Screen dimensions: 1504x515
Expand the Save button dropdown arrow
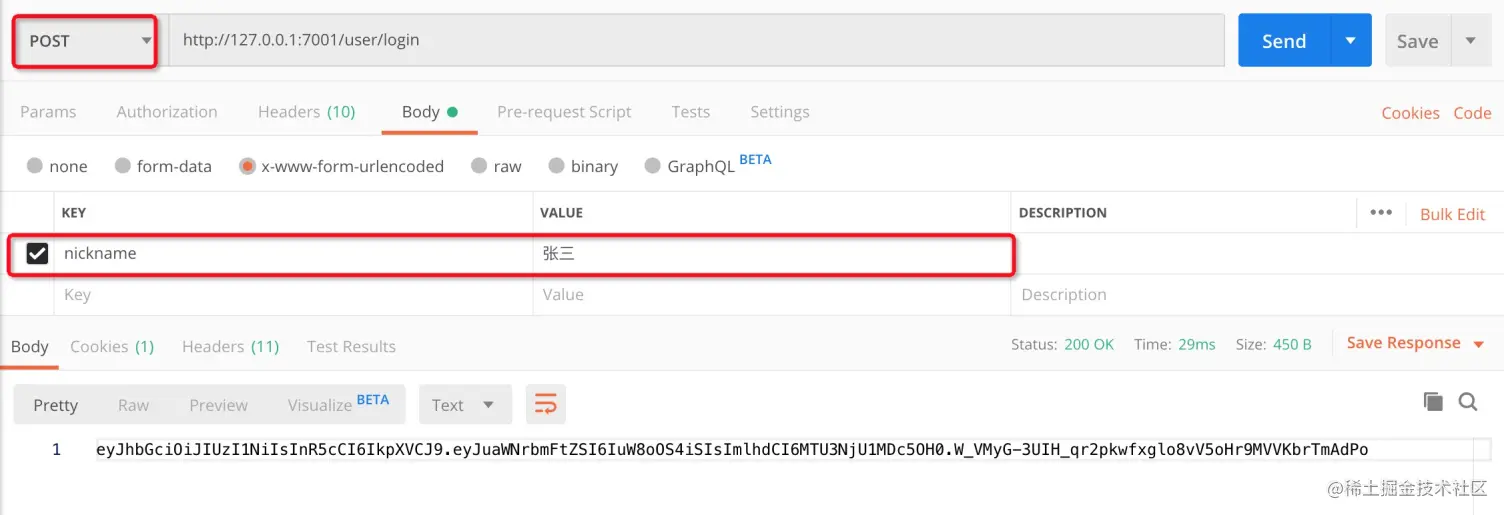[x=1470, y=41]
